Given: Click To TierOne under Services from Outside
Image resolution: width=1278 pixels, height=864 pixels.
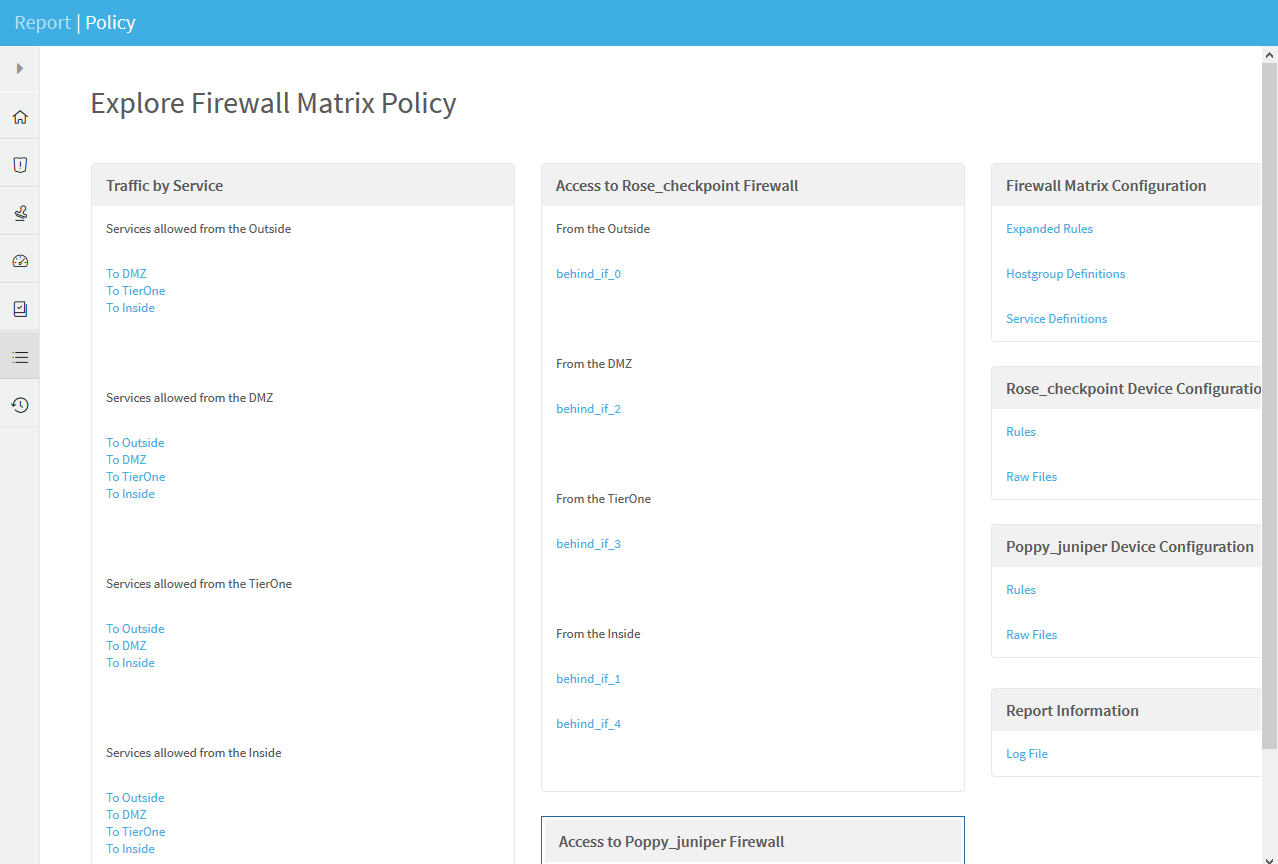Looking at the screenshot, I should click(x=135, y=291).
